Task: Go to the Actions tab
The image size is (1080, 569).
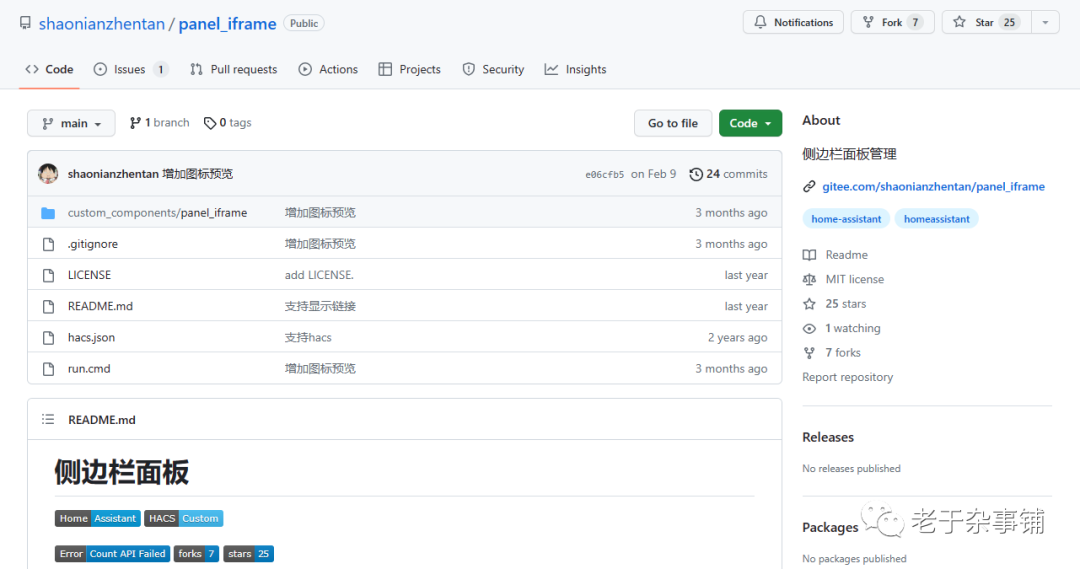Action: click(x=328, y=70)
